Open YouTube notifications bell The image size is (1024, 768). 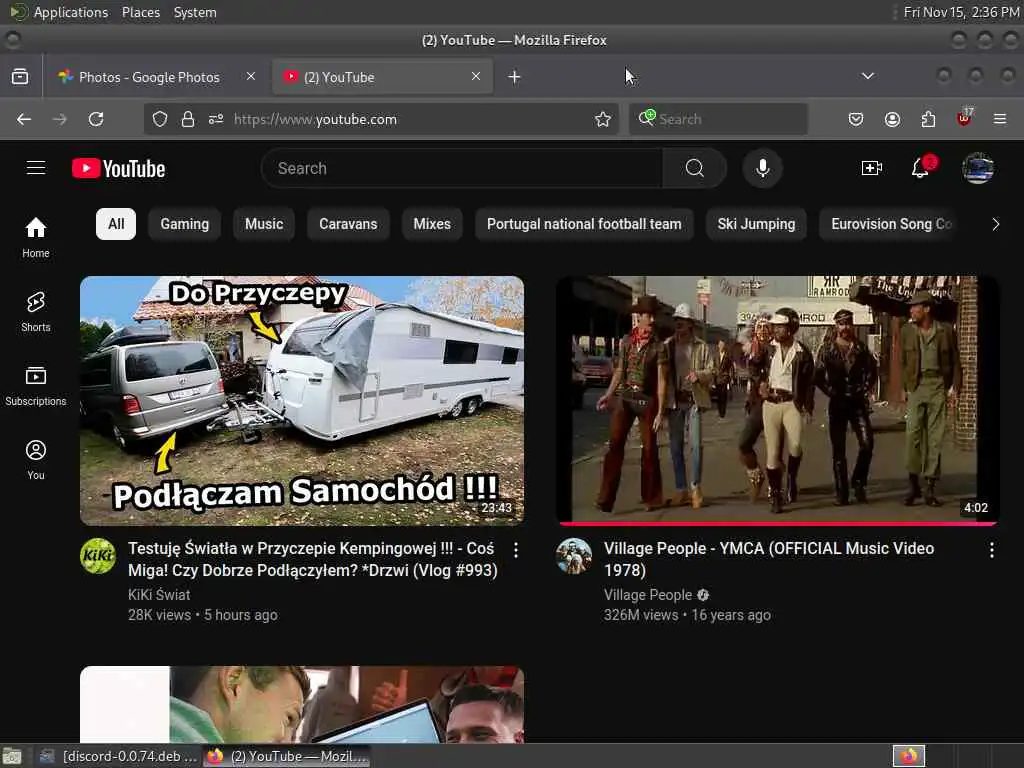[x=921, y=168]
